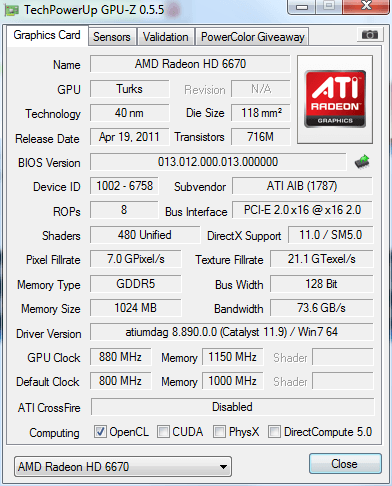The height and width of the screenshot is (486, 392).
Task: Open the AMD Radeon HD 6670 dropdown
Action: 123,467
